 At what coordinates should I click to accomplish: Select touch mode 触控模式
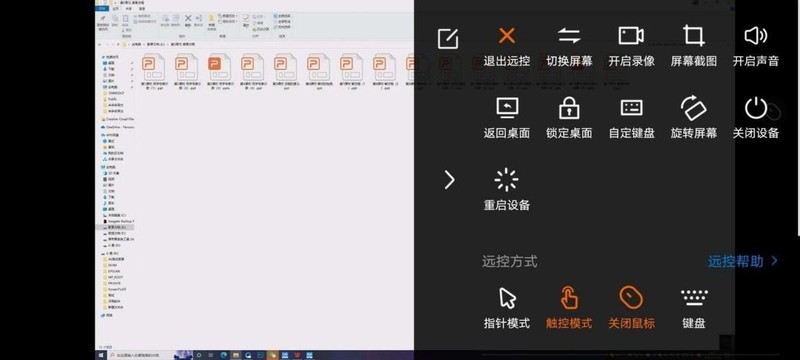569,308
